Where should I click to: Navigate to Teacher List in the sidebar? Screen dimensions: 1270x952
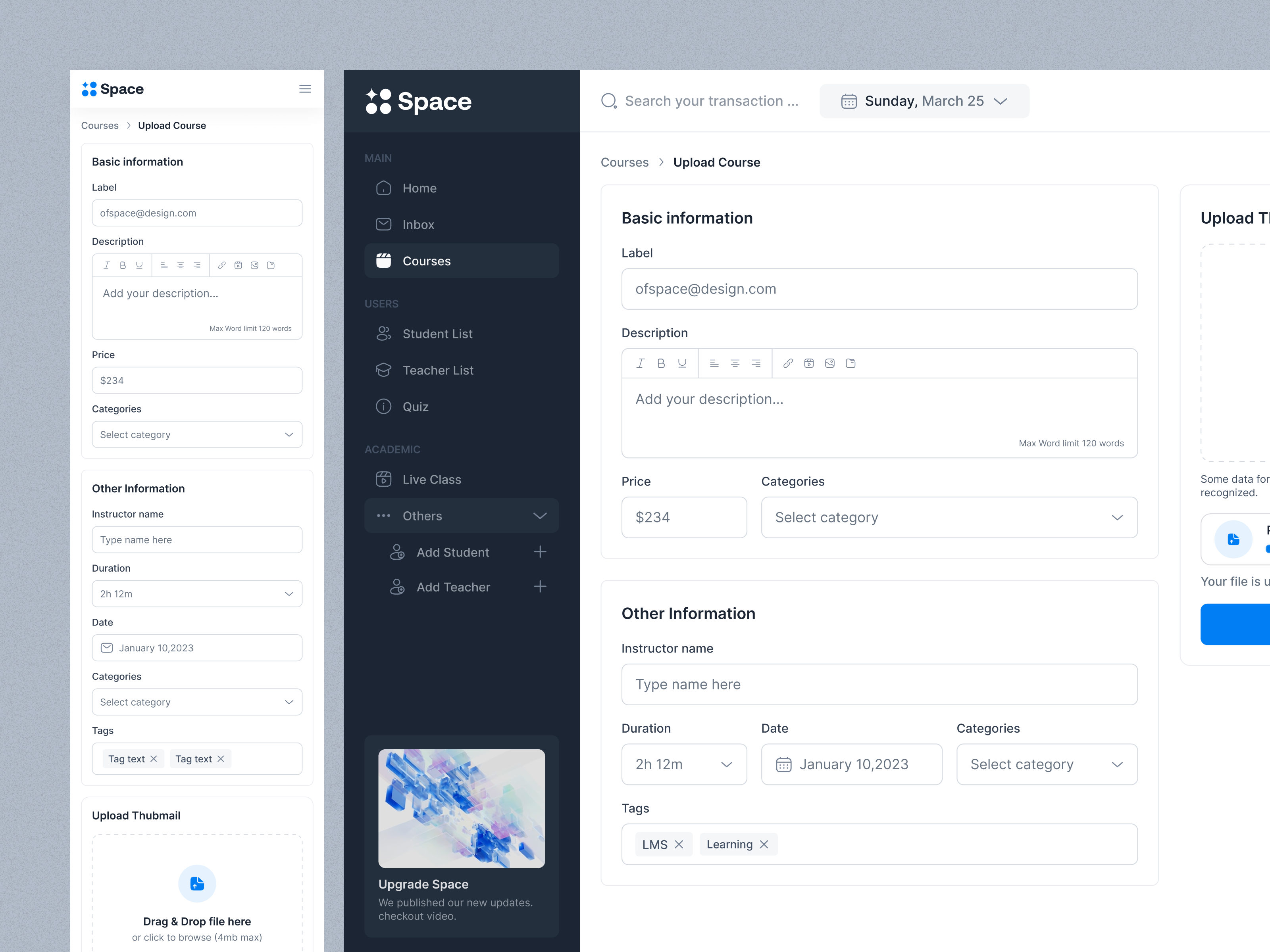pos(438,370)
